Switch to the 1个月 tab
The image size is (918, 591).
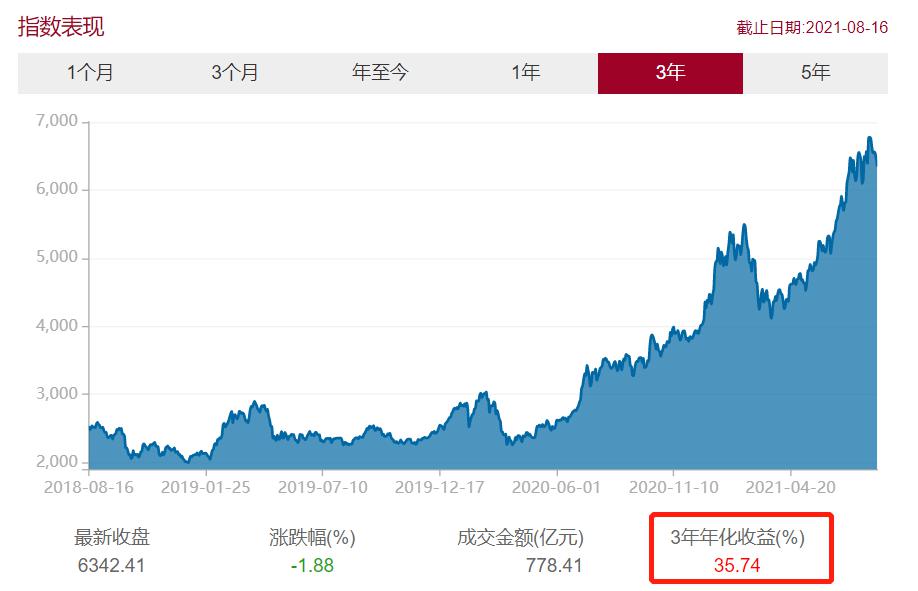(x=90, y=73)
